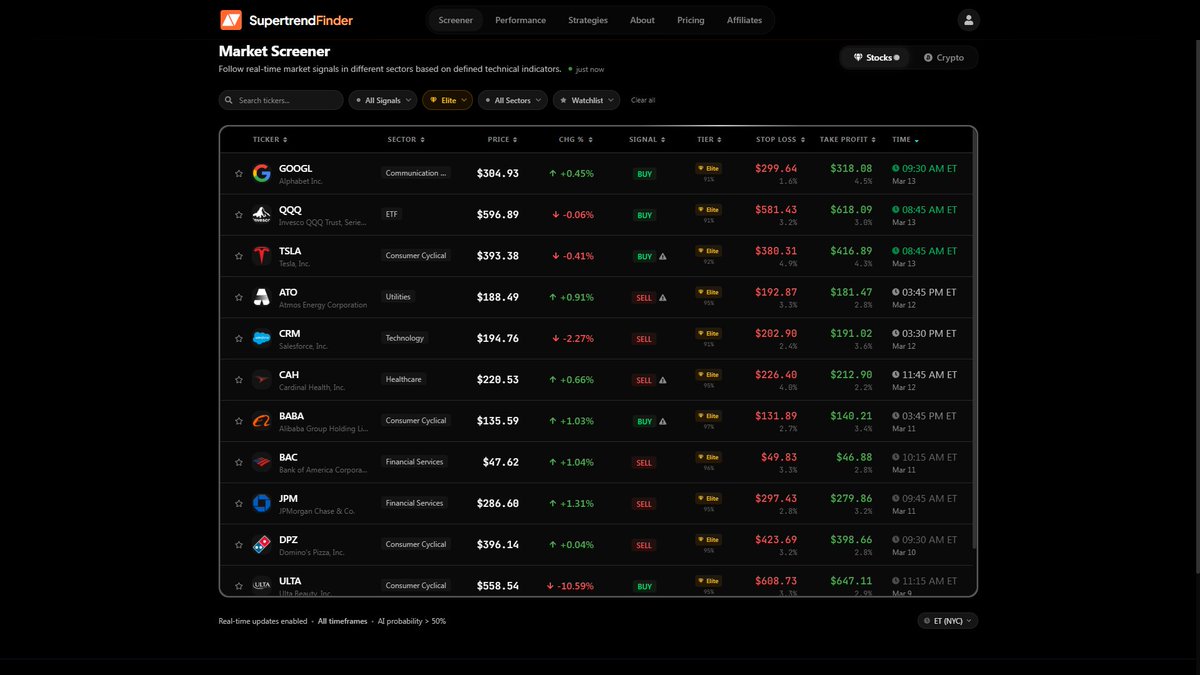Click the warning icon beside TSLA signal
The height and width of the screenshot is (675, 1200).
(x=662, y=256)
